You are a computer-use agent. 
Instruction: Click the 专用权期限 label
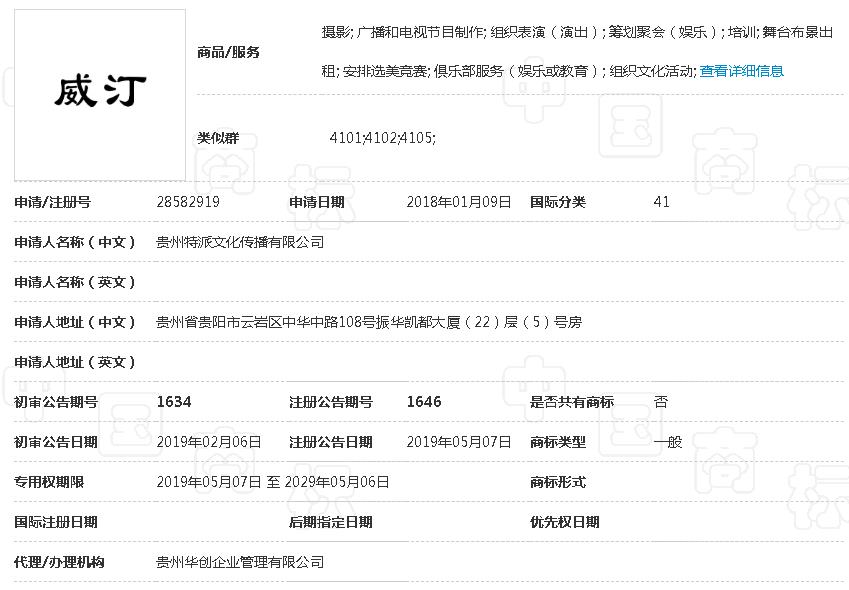point(49,482)
